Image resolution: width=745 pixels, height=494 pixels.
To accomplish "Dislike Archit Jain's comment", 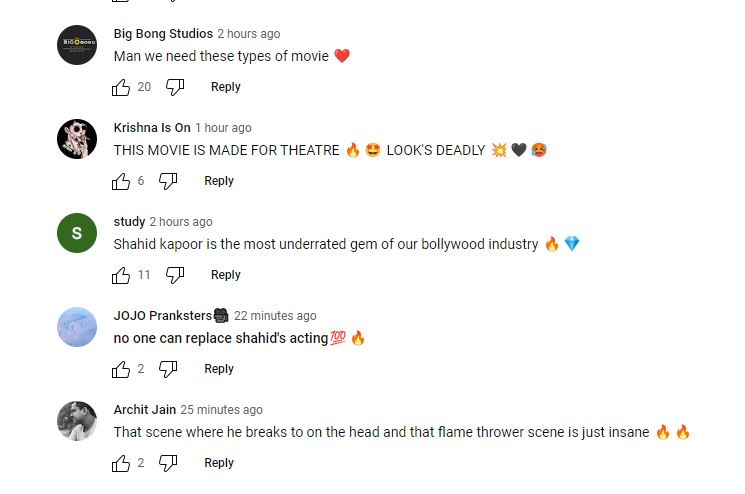I will pyautogui.click(x=168, y=463).
